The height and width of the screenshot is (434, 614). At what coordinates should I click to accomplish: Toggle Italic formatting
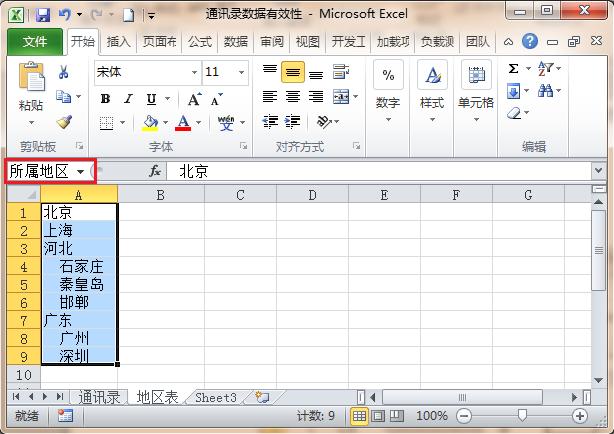click(x=128, y=99)
